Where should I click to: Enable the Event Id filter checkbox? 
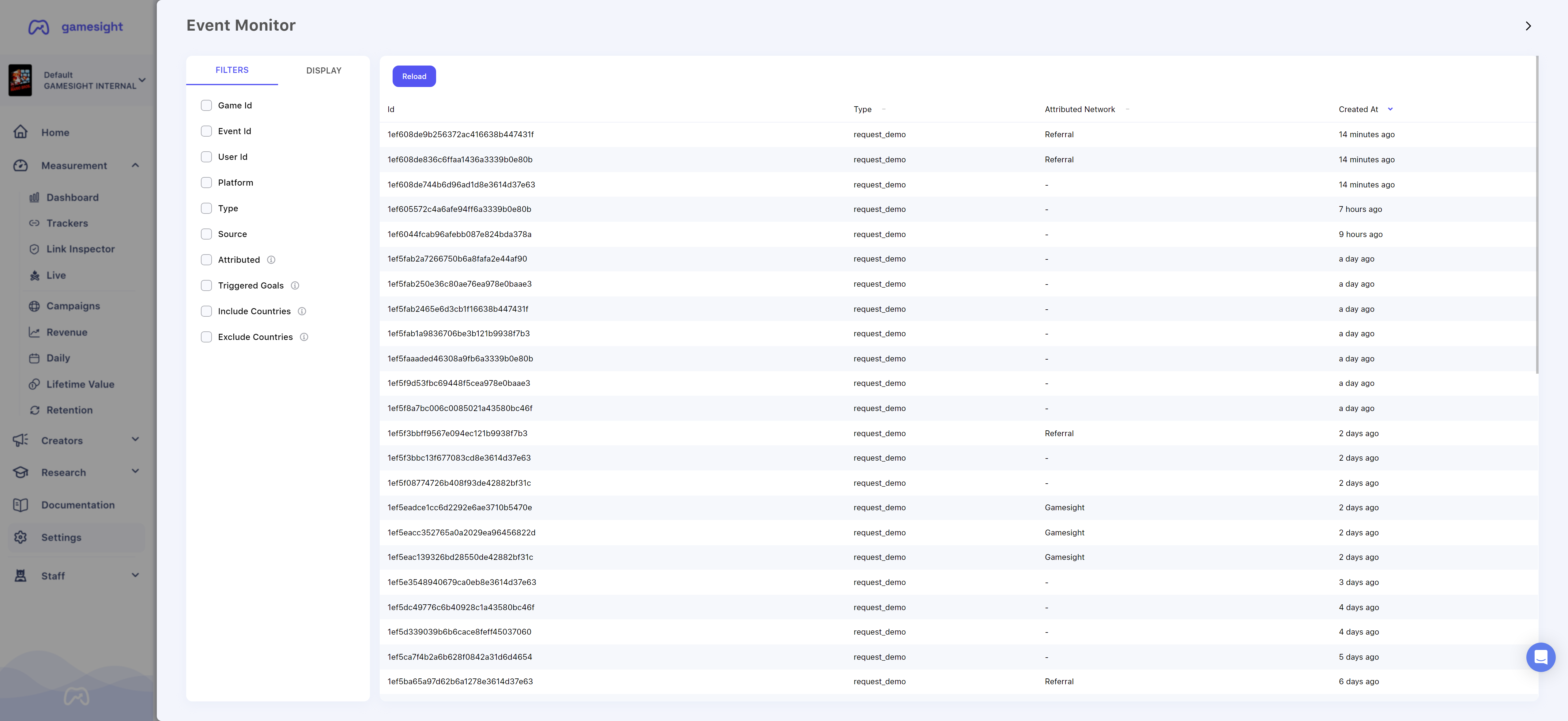[206, 131]
